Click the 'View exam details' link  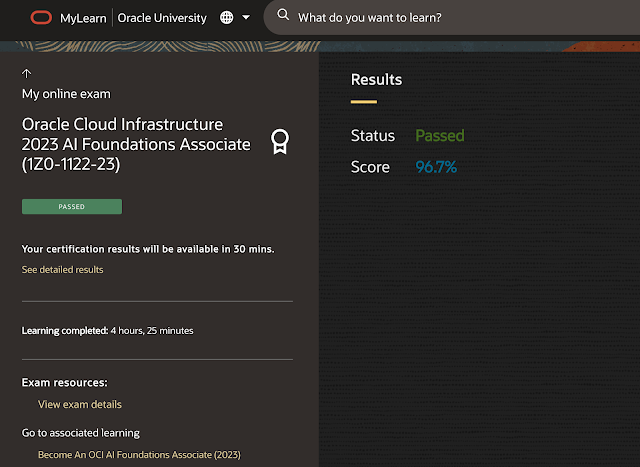coord(80,405)
